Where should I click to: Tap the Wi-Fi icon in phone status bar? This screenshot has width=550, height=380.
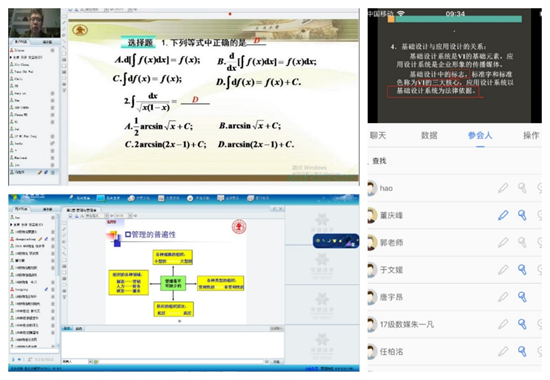pyautogui.click(x=401, y=13)
